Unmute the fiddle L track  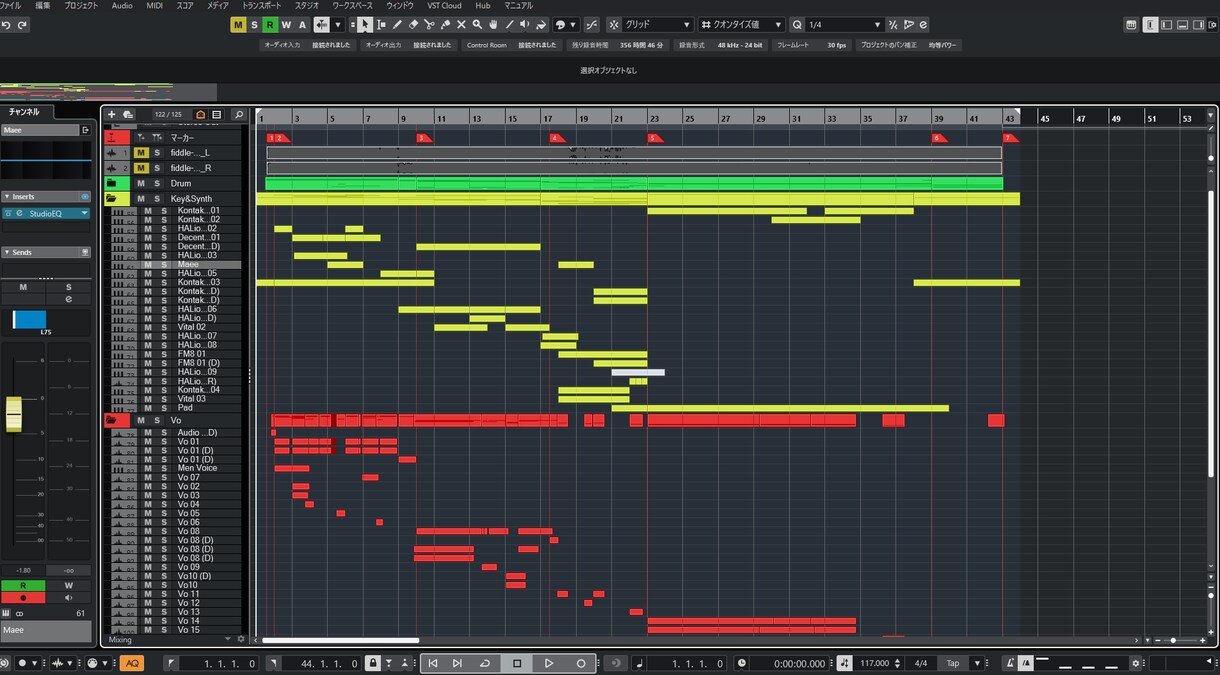click(141, 153)
